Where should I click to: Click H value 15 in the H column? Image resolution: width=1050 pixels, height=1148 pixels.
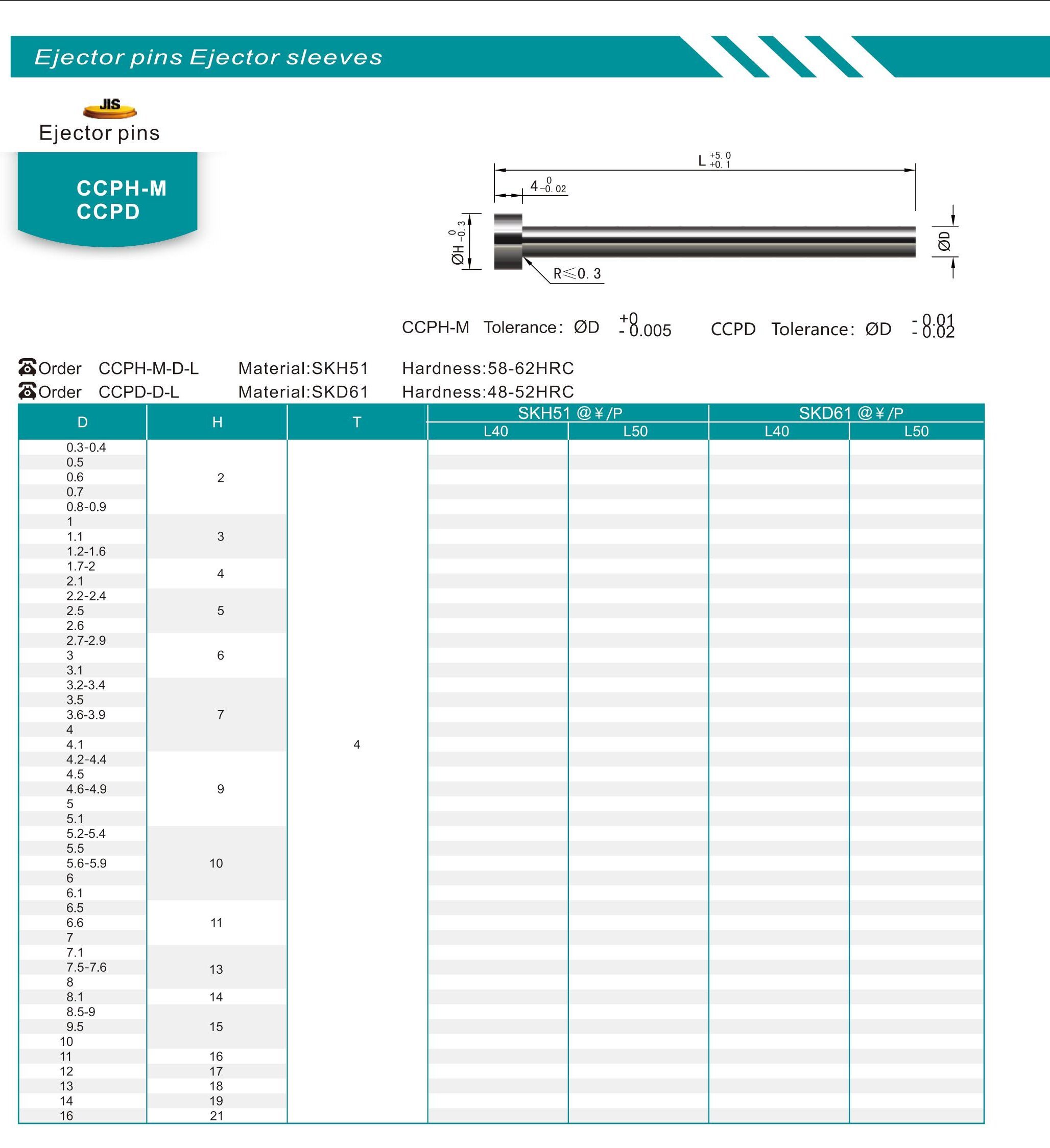[x=216, y=1027]
